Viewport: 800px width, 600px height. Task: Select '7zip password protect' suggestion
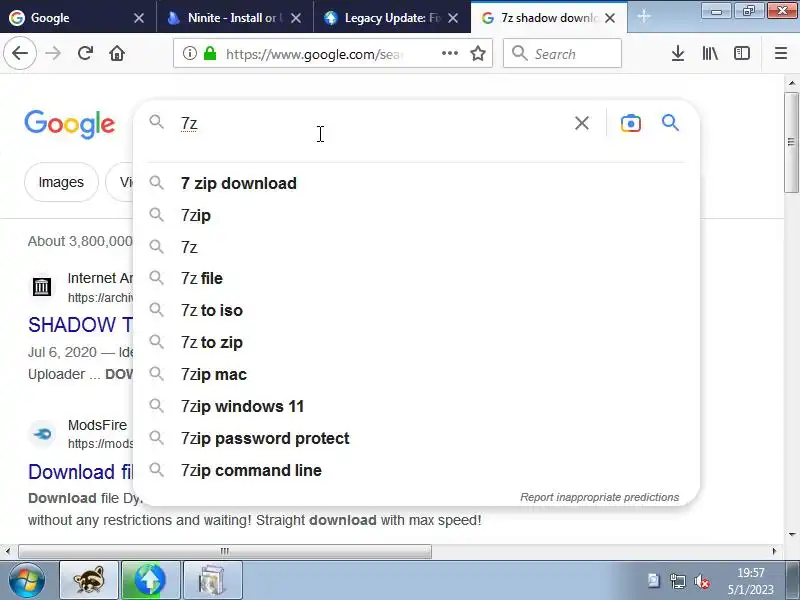tap(416, 438)
